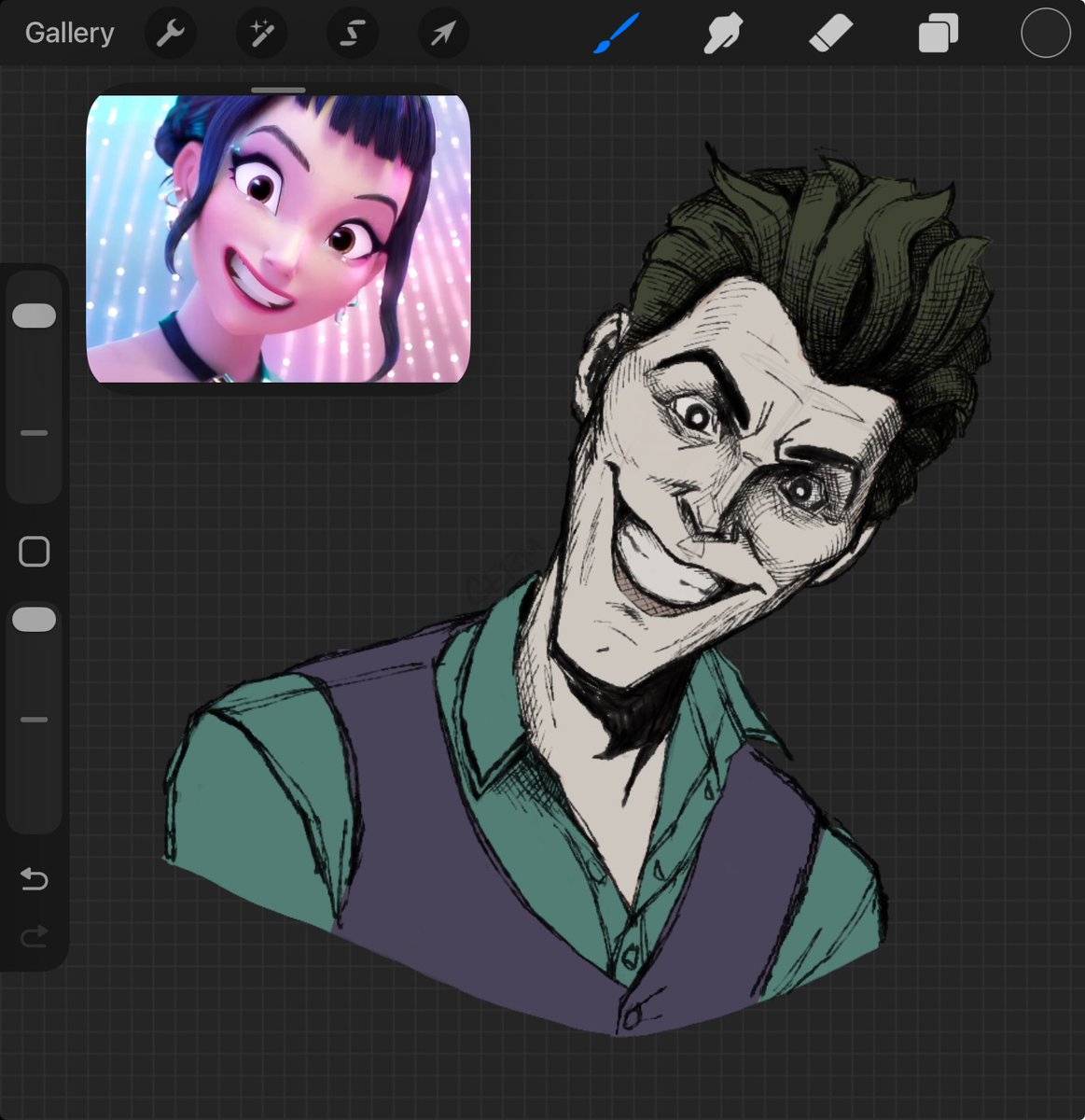Viewport: 1085px width, 1120px height.
Task: Return to the Gallery
Action: pos(69,33)
